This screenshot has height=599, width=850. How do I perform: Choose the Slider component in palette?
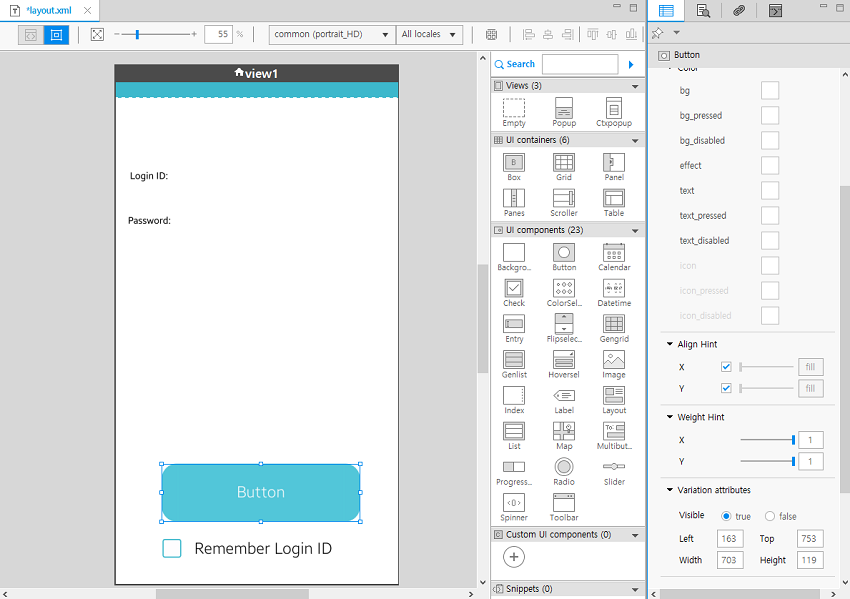(614, 467)
